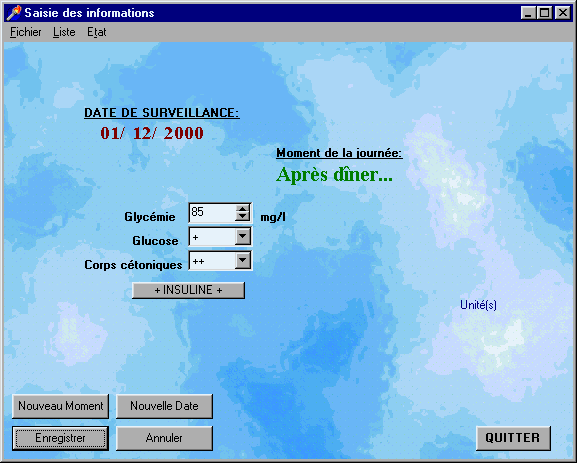Save entry with Enregistrer button
577x463 pixels.
click(x=60, y=438)
